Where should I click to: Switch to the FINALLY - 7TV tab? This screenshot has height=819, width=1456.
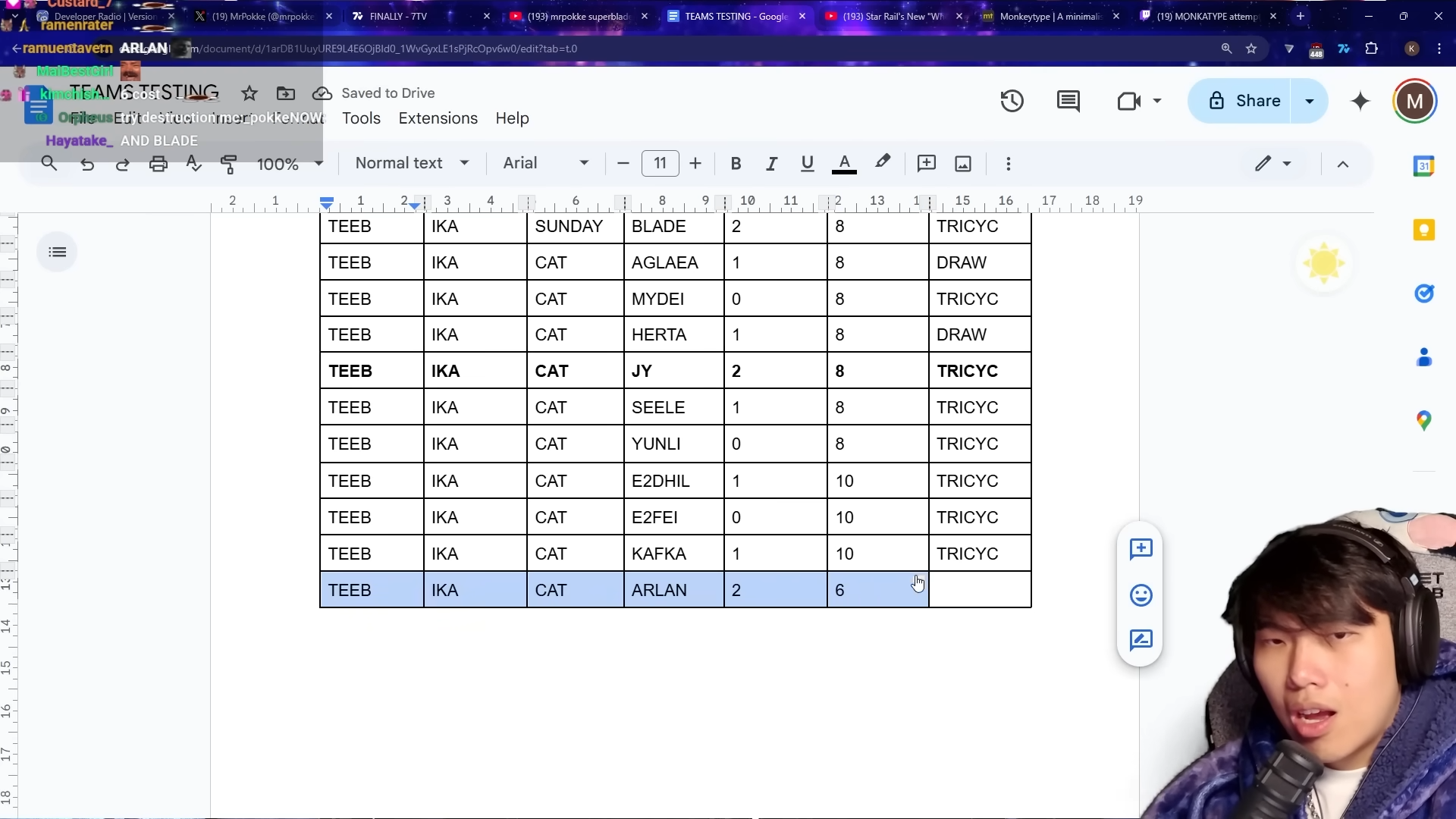pyautogui.click(x=421, y=16)
